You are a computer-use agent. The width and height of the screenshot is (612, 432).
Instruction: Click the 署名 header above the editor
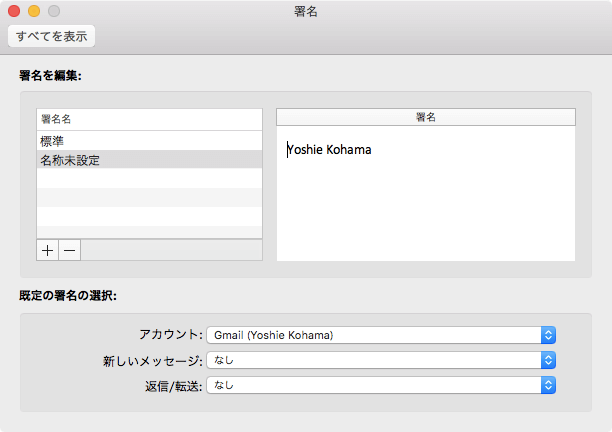click(x=425, y=117)
